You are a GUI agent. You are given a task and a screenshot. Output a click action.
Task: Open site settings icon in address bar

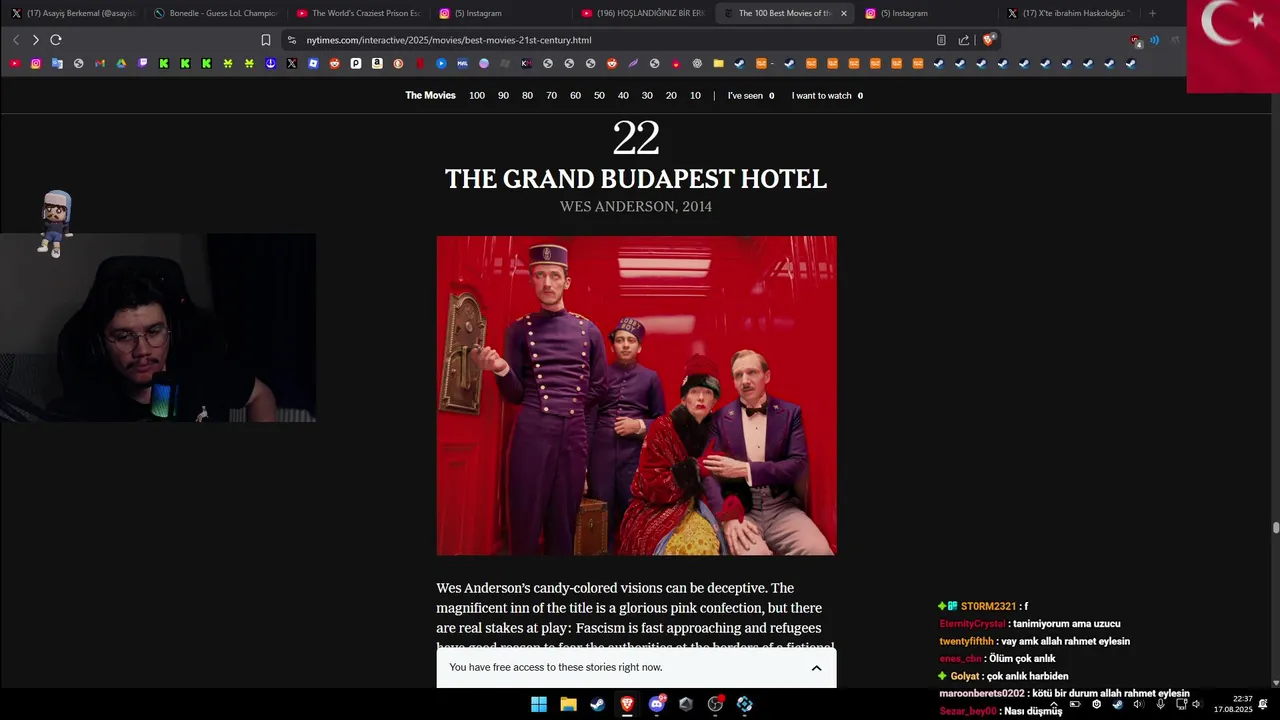click(291, 40)
